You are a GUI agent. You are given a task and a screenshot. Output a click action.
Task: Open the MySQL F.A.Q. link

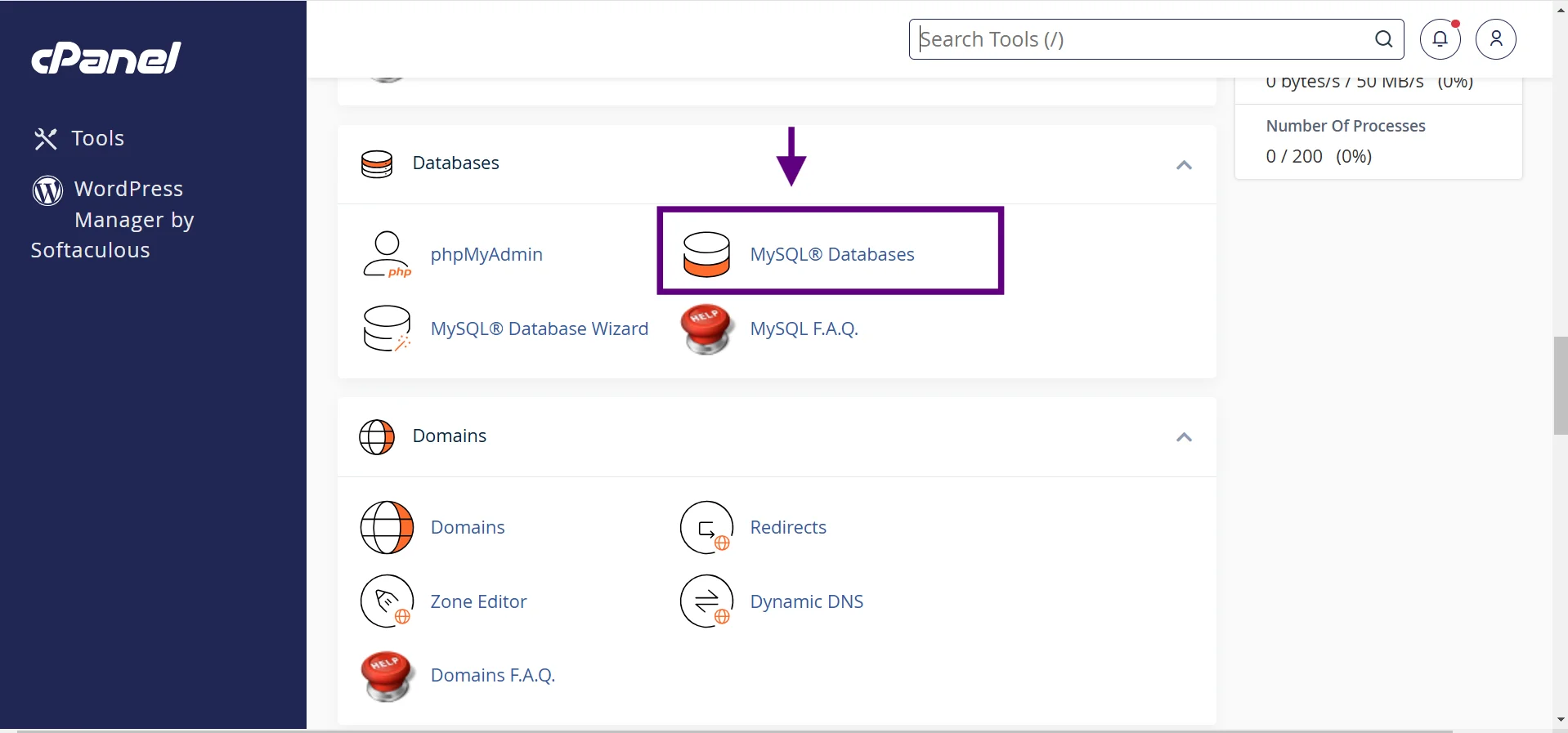tap(804, 329)
